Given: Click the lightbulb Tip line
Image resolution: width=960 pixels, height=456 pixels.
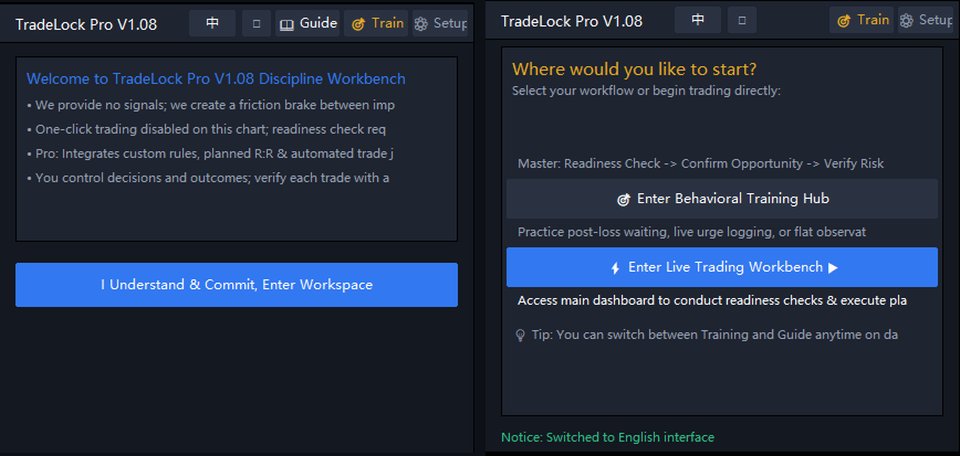Looking at the screenshot, I should [x=707, y=335].
